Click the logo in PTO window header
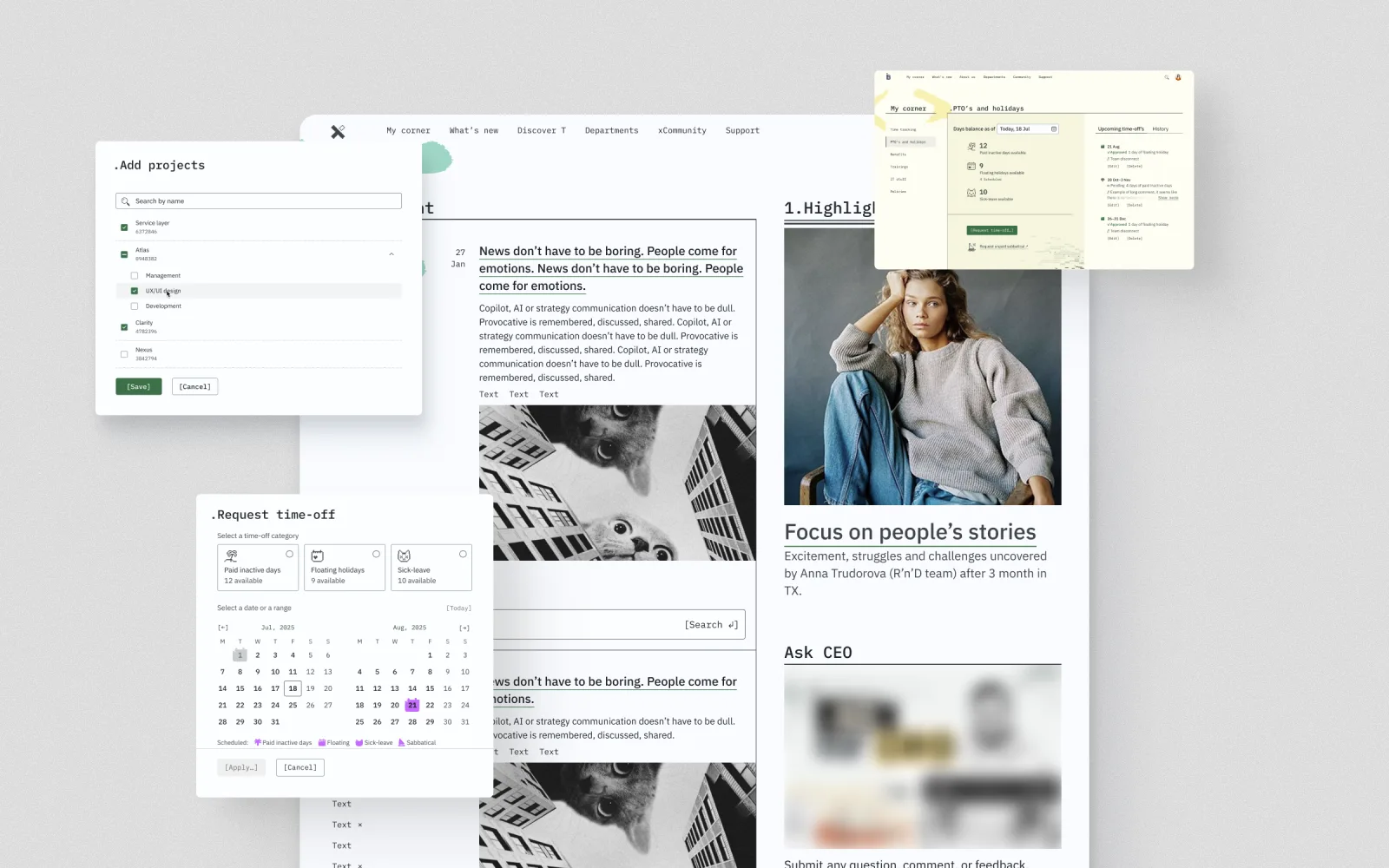The width and height of the screenshot is (1389, 868). click(x=888, y=77)
